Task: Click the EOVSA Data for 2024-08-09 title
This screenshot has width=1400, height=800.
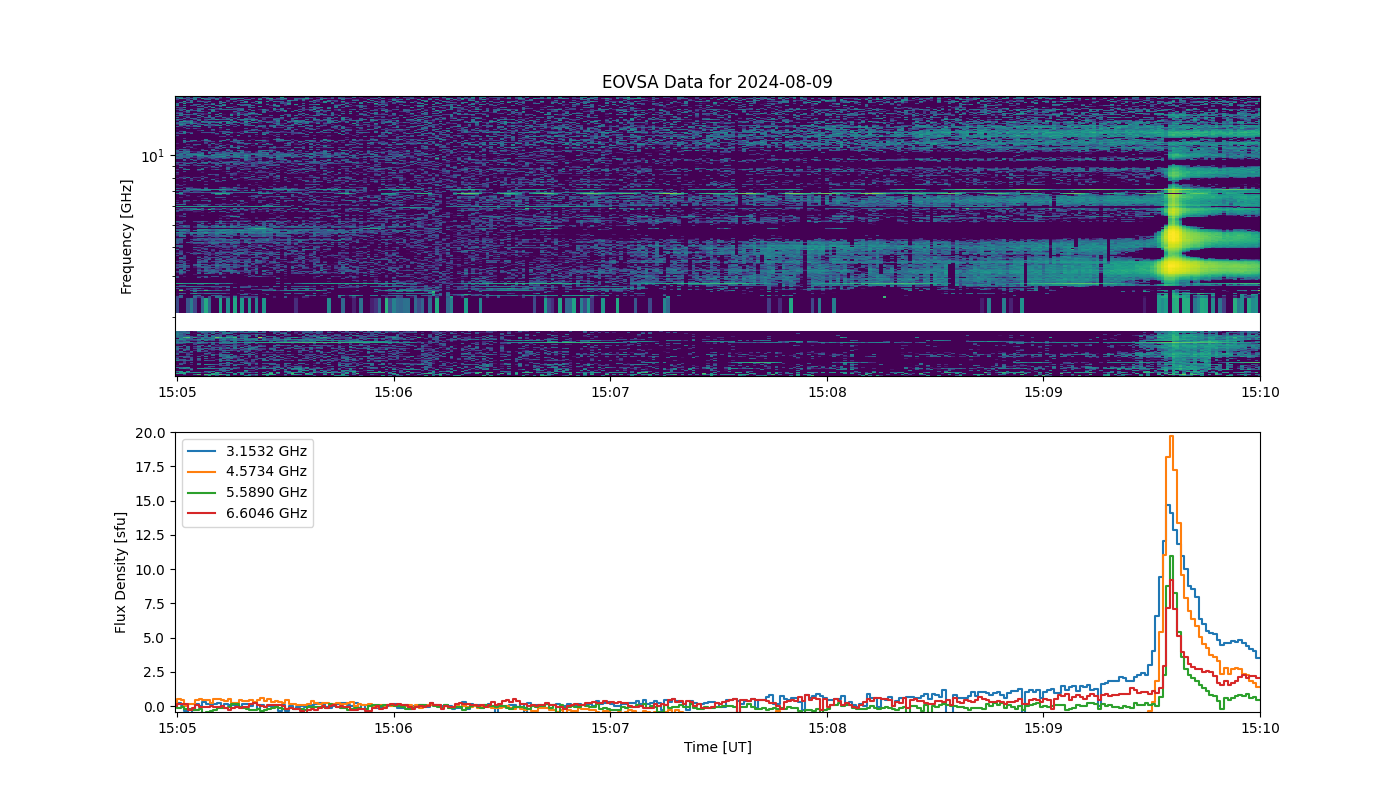Action: (717, 82)
